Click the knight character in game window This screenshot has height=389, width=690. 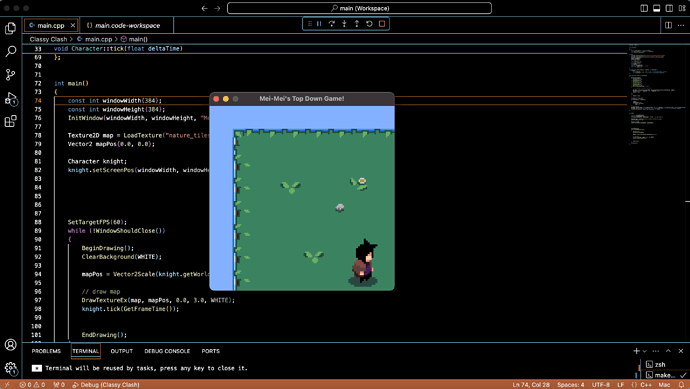[364, 263]
